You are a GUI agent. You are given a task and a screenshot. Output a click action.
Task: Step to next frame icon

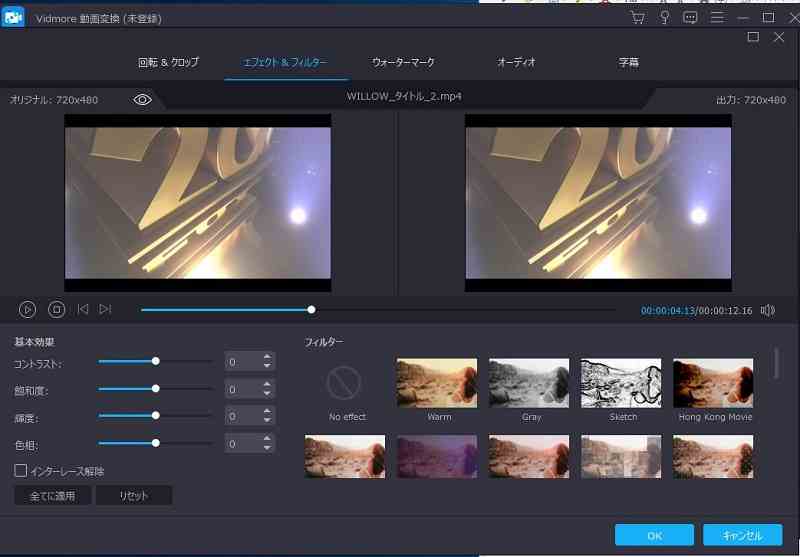(106, 310)
